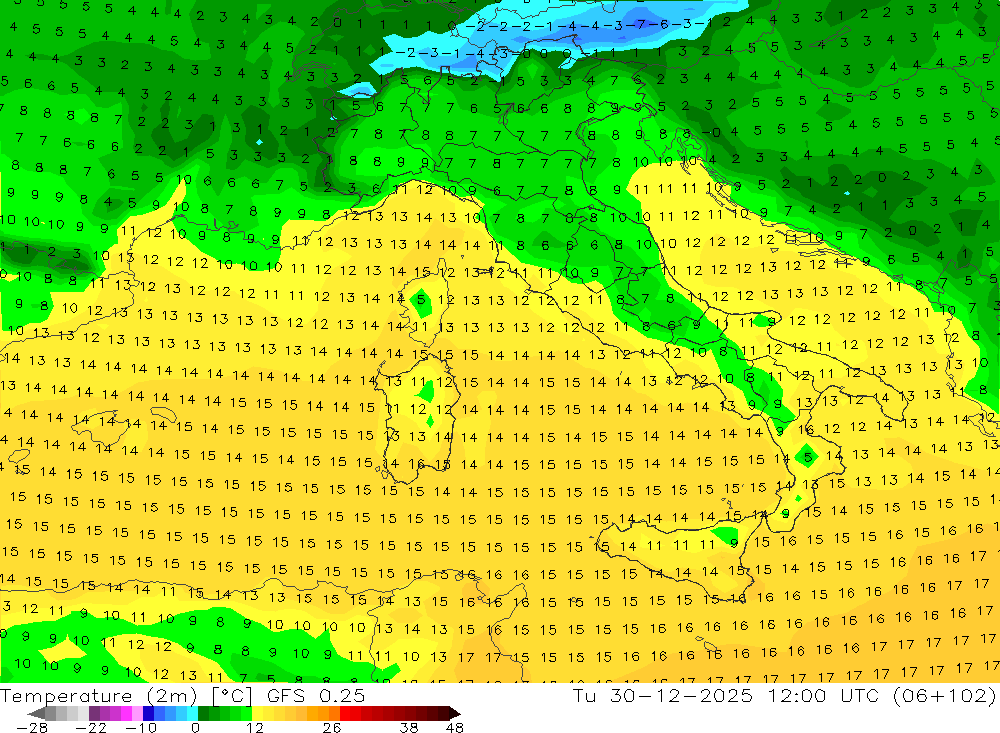
Task: Click the 12 label under the color bar
Action: coord(254,727)
